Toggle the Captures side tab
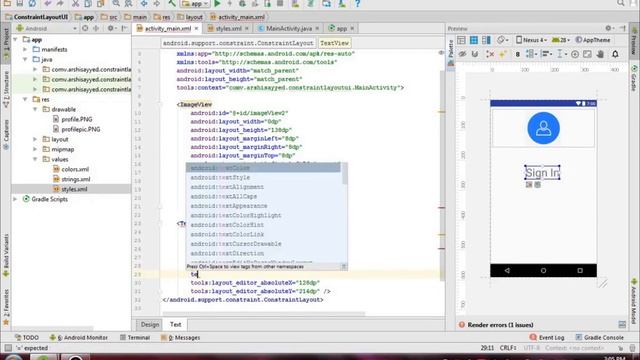 coord(6,135)
